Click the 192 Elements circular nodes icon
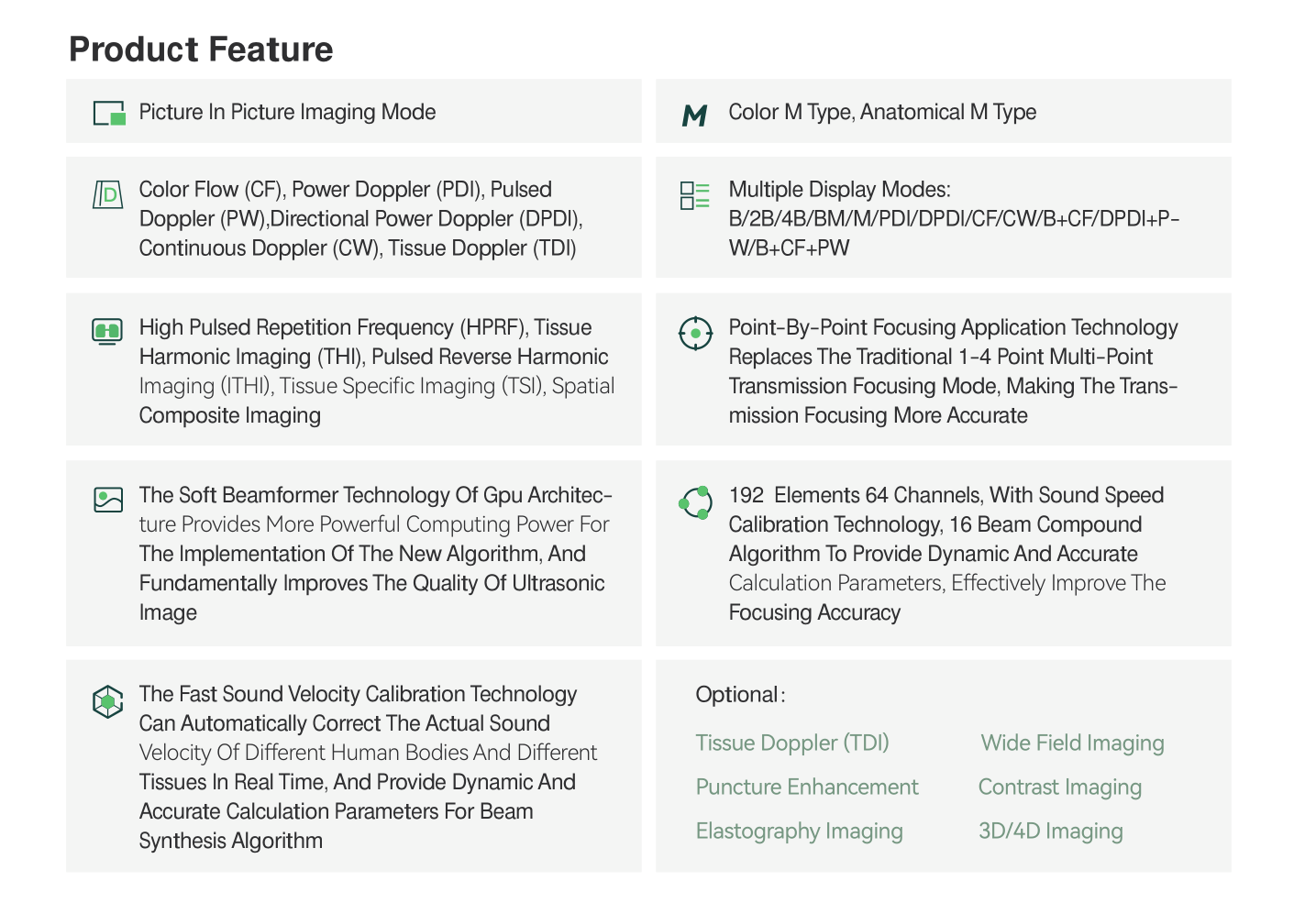 pos(696,502)
